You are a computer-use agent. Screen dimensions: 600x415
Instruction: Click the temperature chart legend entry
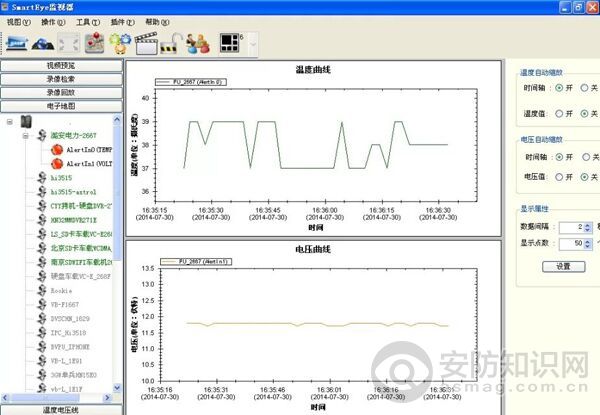191,82
